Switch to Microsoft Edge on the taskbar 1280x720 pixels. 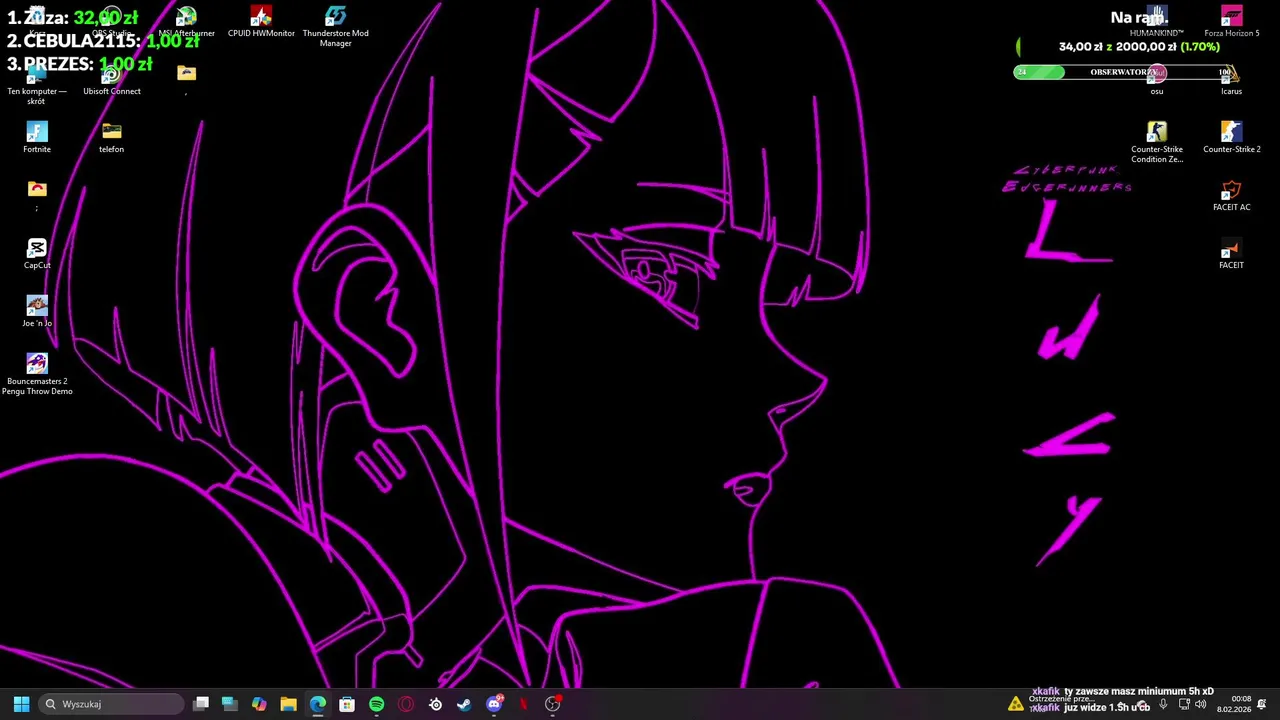coord(317,704)
